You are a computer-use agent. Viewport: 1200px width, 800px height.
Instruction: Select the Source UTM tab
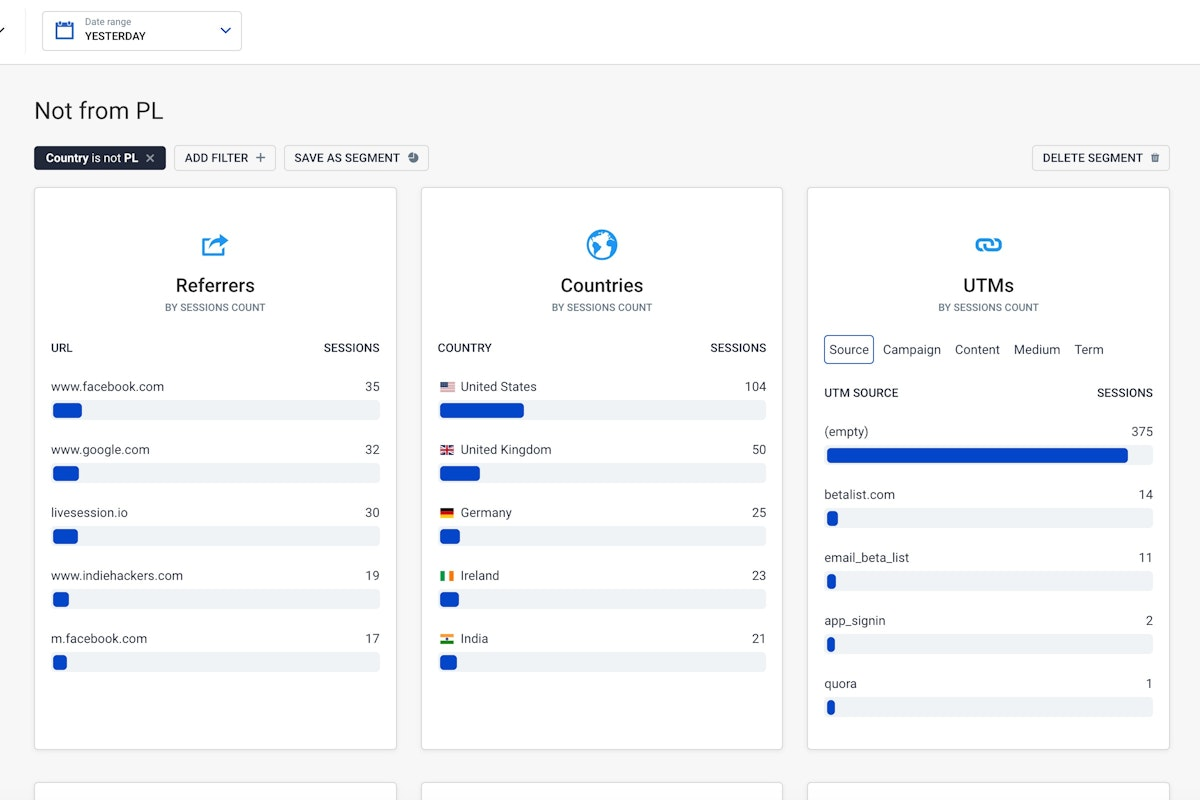[x=849, y=350]
